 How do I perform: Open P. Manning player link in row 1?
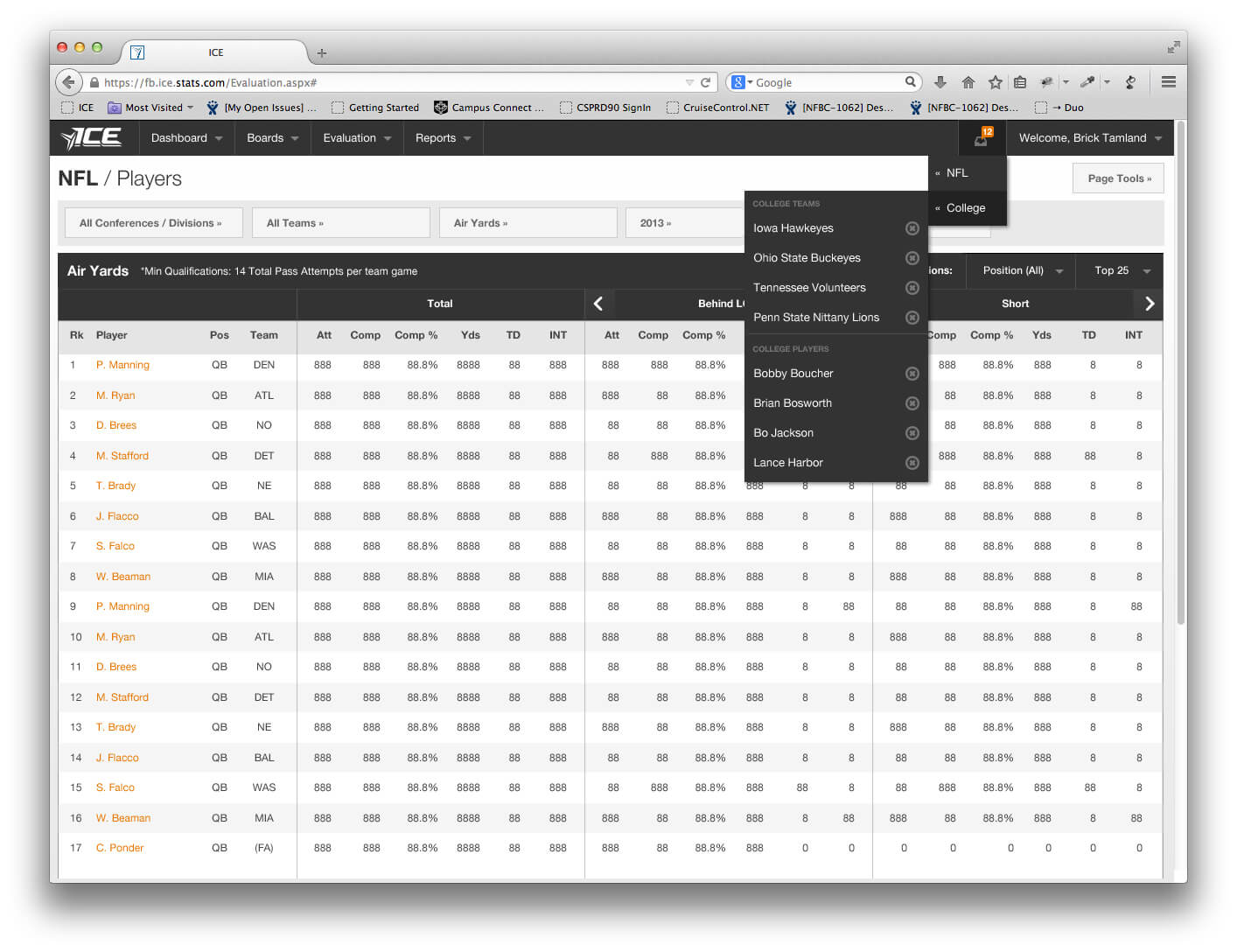(x=122, y=365)
